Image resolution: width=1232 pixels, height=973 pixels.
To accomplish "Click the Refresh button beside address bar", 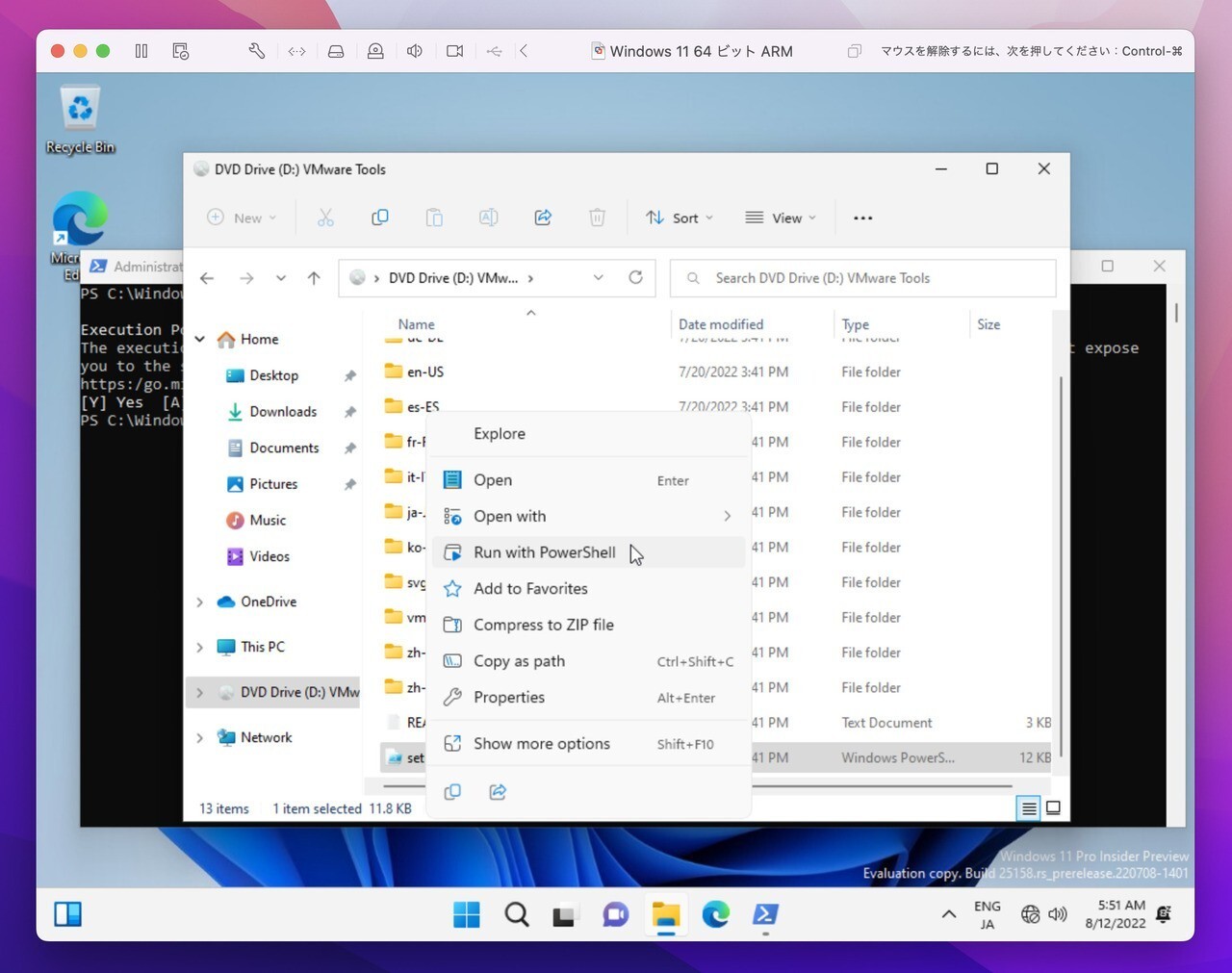I will [635, 277].
